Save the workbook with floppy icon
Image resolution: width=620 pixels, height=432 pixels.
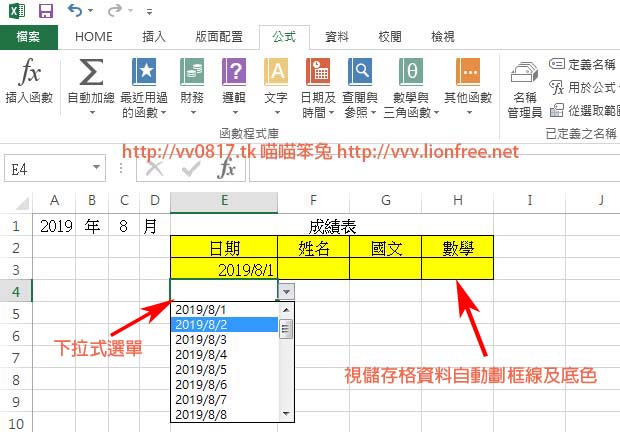tap(46, 11)
